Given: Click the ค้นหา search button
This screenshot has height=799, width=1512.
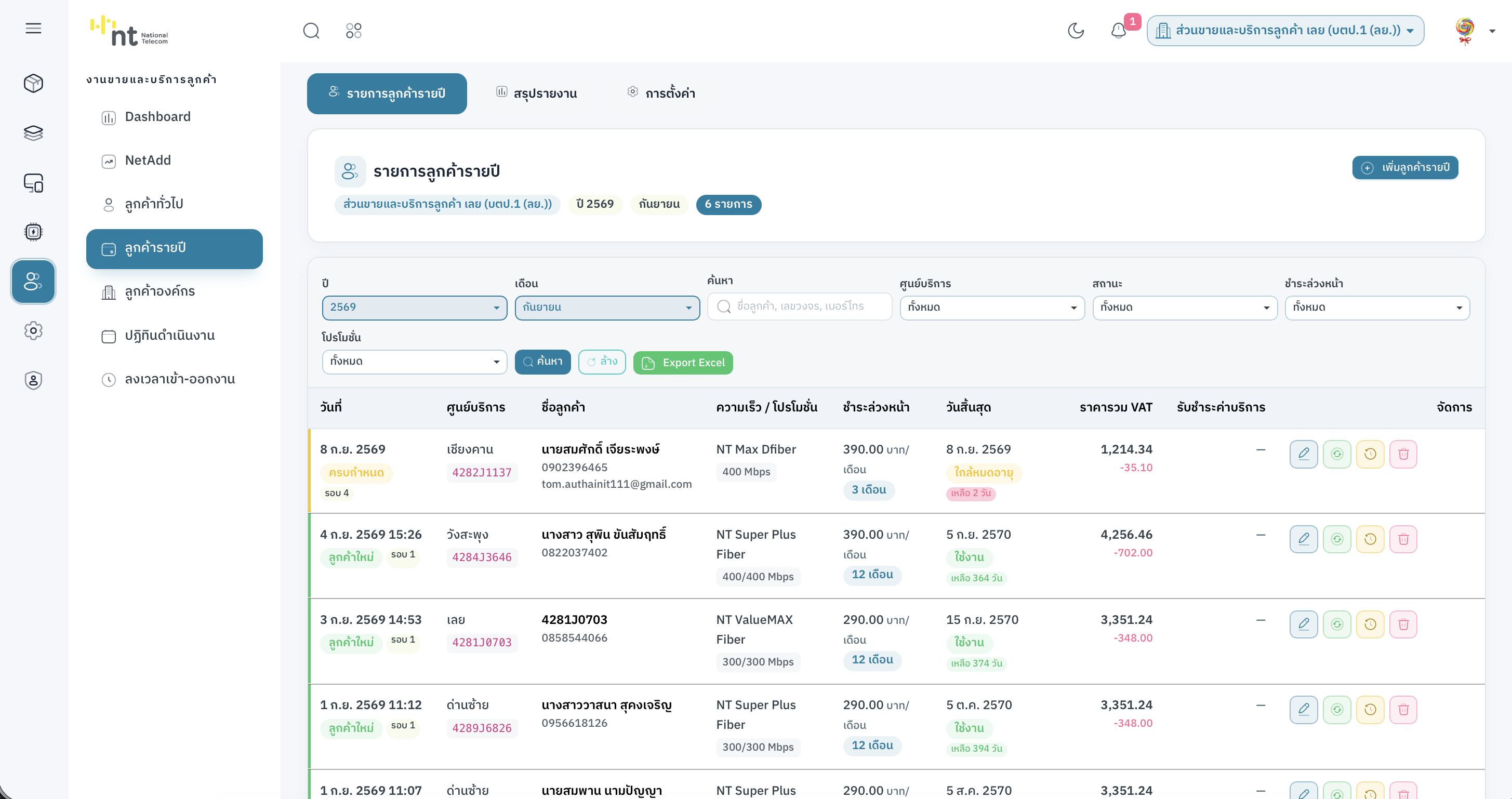Looking at the screenshot, I should pos(542,362).
